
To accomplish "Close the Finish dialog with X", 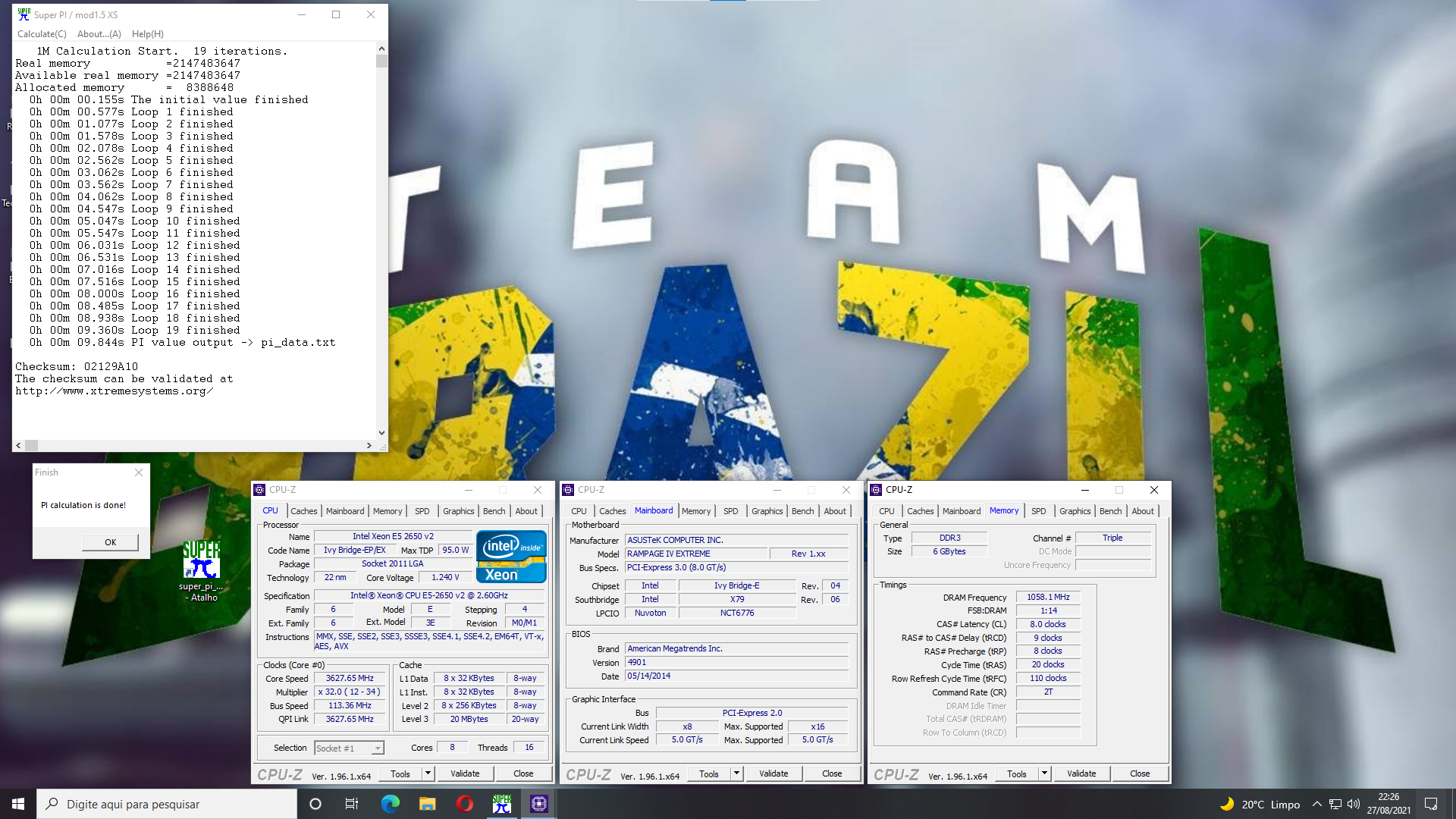I will pyautogui.click(x=139, y=472).
